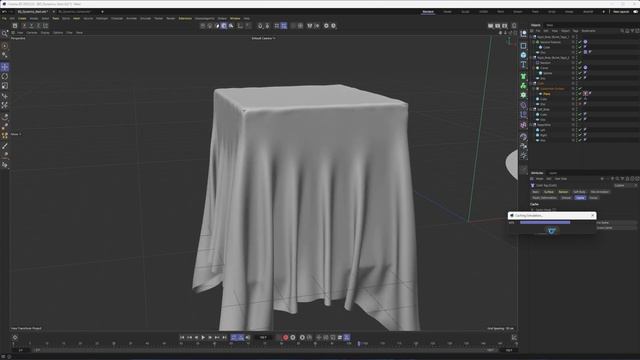640x360 pixels.
Task: Click the Play Forwards button
Action: tap(203, 338)
